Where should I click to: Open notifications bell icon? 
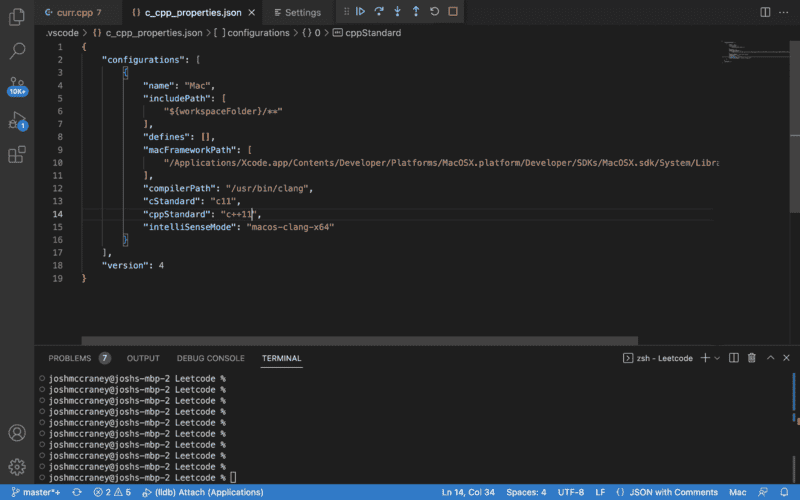point(784,492)
